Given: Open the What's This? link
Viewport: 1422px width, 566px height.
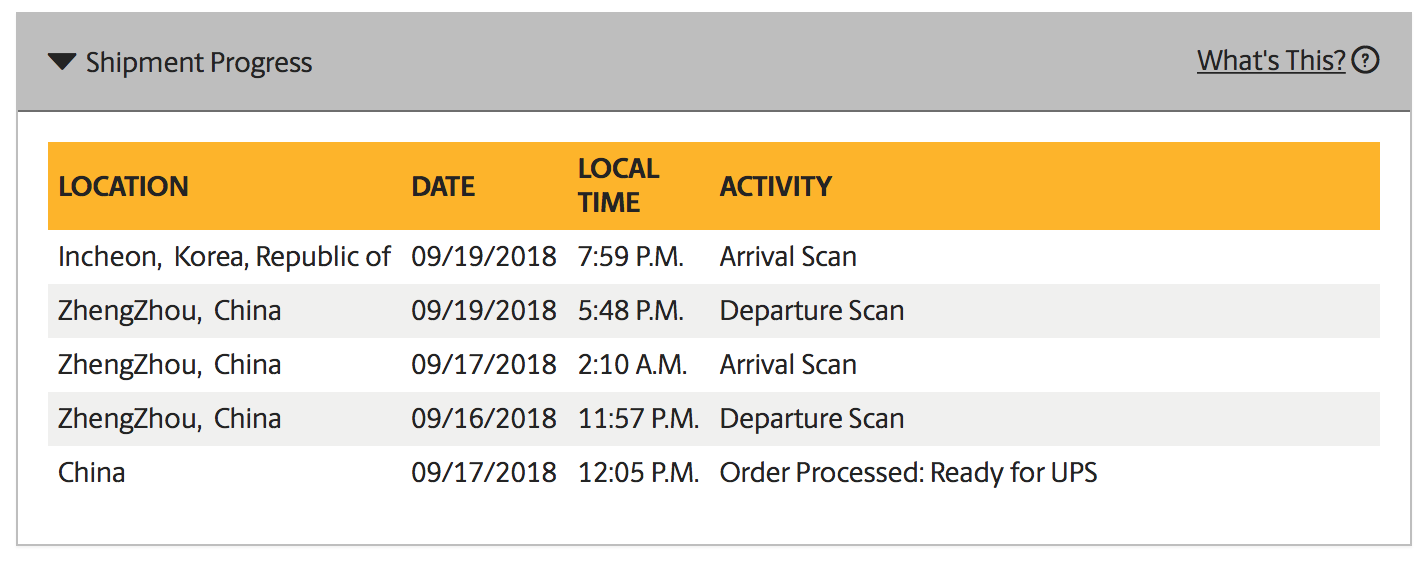Looking at the screenshot, I should (1270, 61).
